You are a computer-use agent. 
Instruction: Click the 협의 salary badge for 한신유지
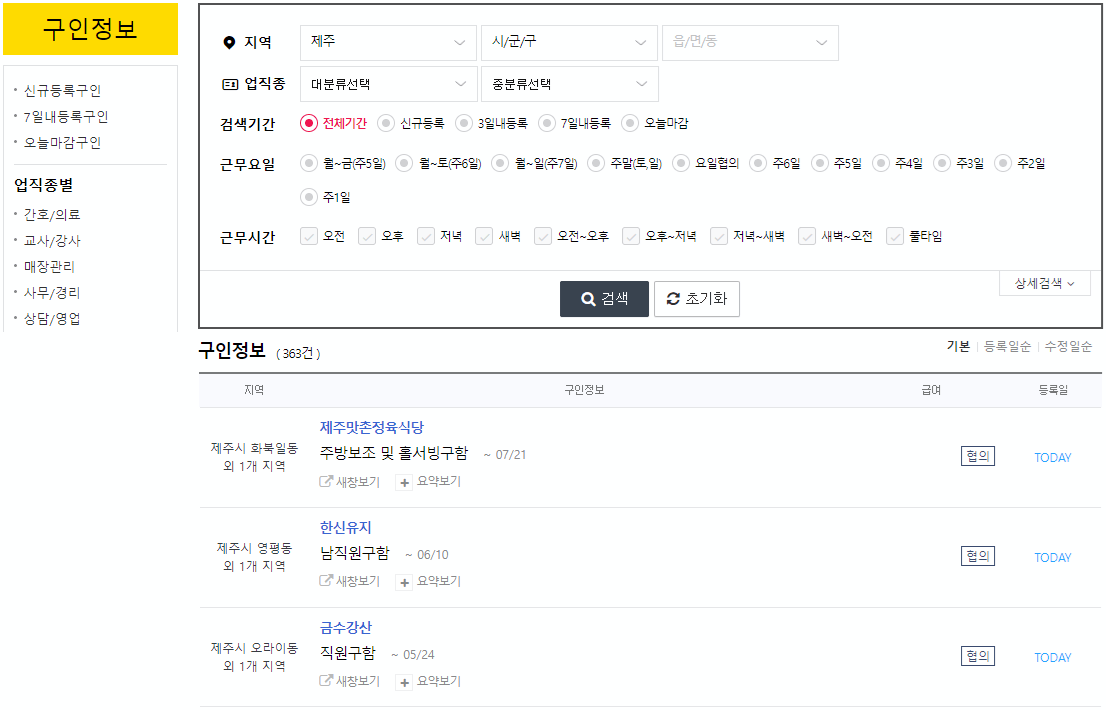click(x=977, y=556)
